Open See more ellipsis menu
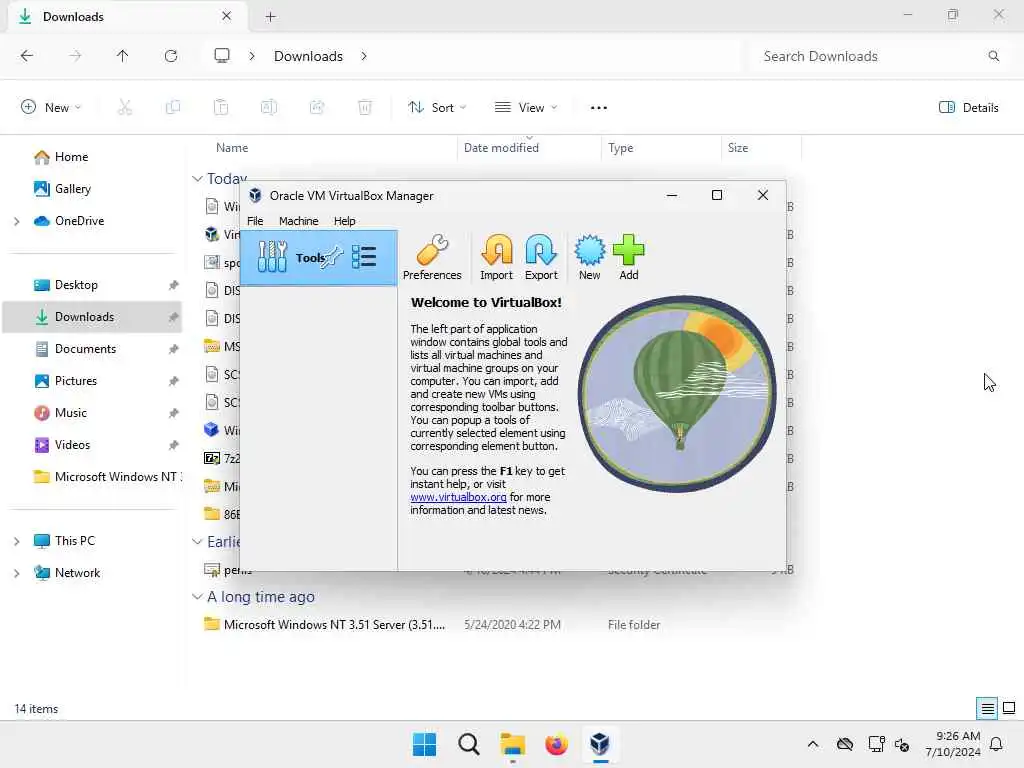The height and width of the screenshot is (768, 1024). click(x=598, y=108)
